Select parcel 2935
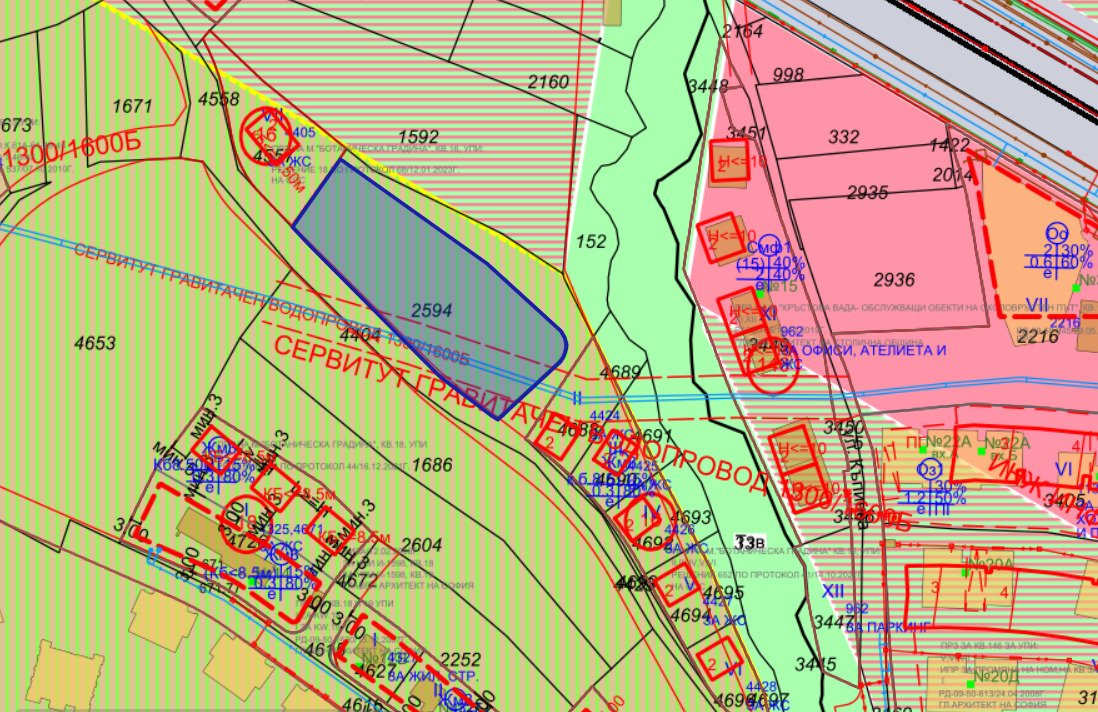1098x712 pixels. [867, 192]
